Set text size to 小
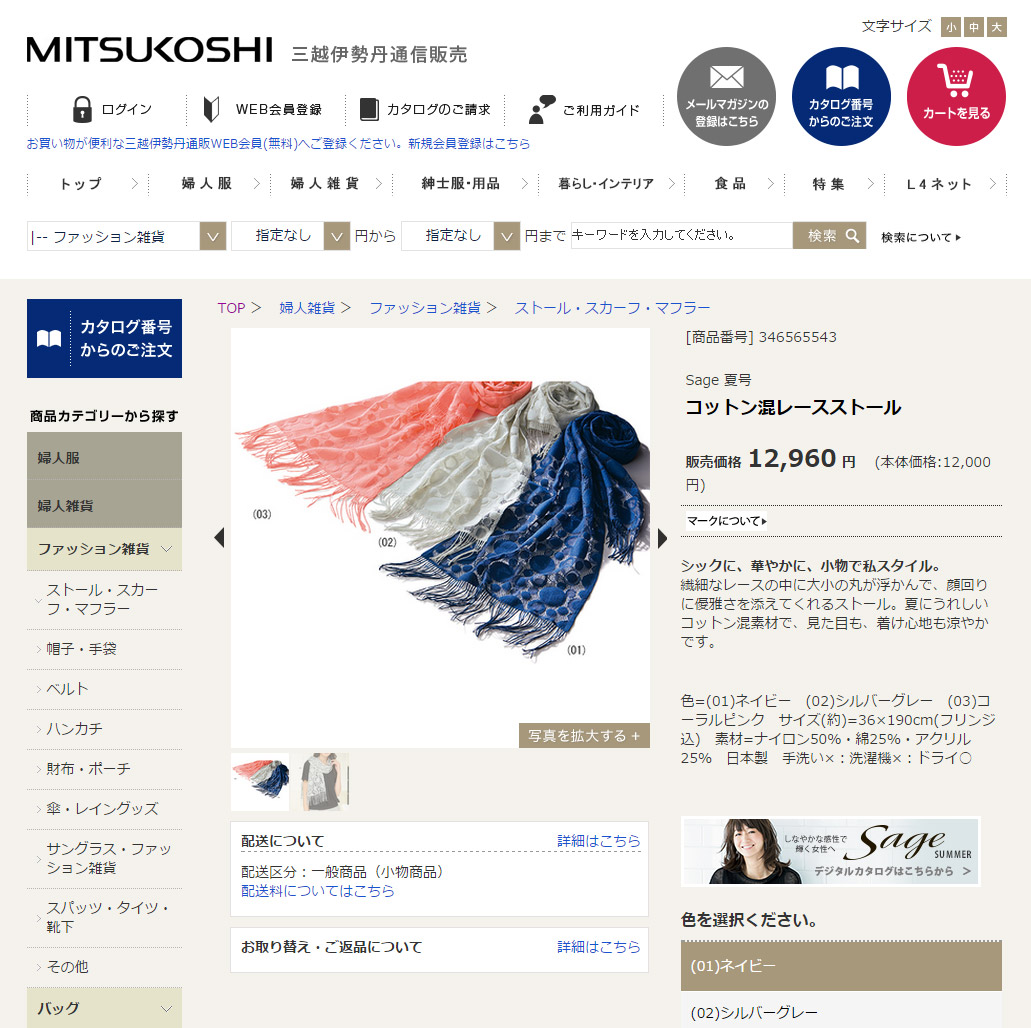This screenshot has height=1028, width=1031. pos(951,27)
